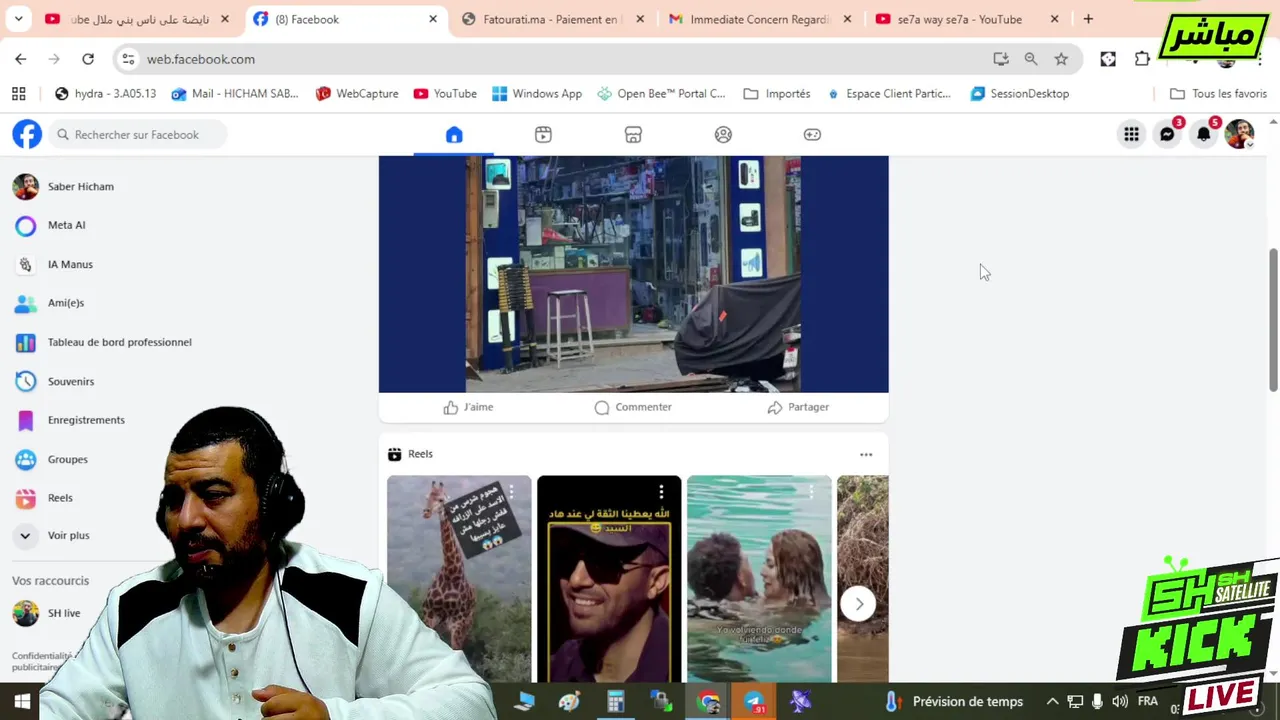
Task: Switch to the Immediate Concern Gmail tab
Action: 760,19
